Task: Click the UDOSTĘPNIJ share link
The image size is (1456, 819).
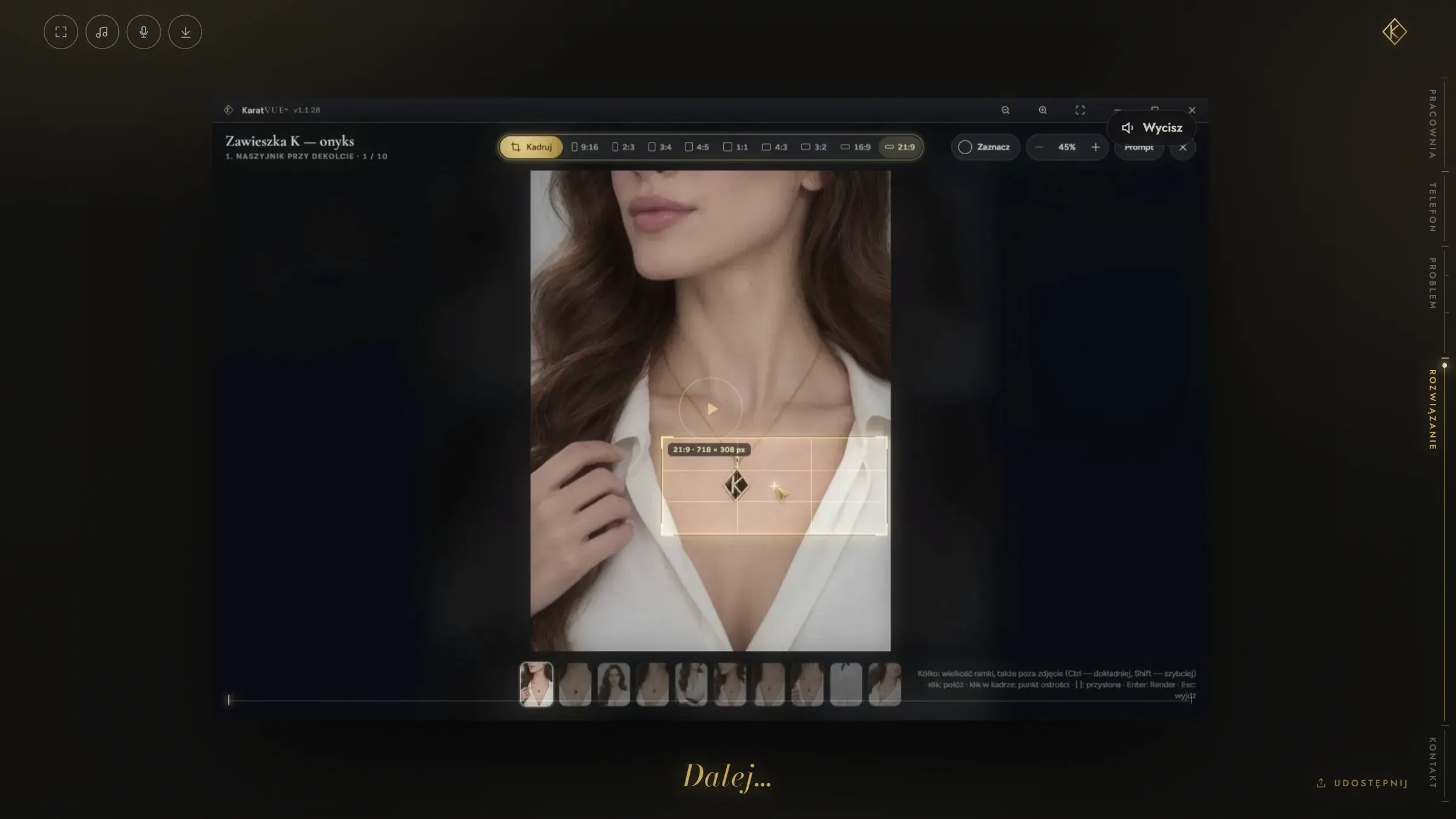Action: tap(1363, 783)
